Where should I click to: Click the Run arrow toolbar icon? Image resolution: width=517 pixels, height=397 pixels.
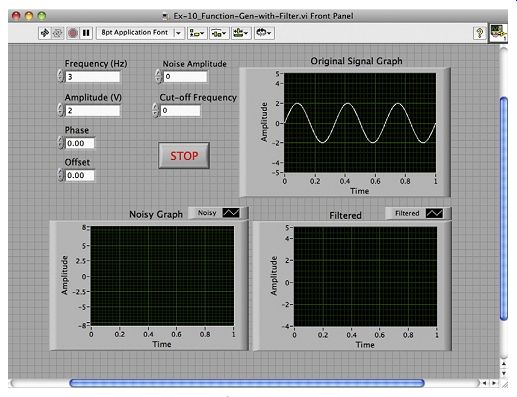44,33
